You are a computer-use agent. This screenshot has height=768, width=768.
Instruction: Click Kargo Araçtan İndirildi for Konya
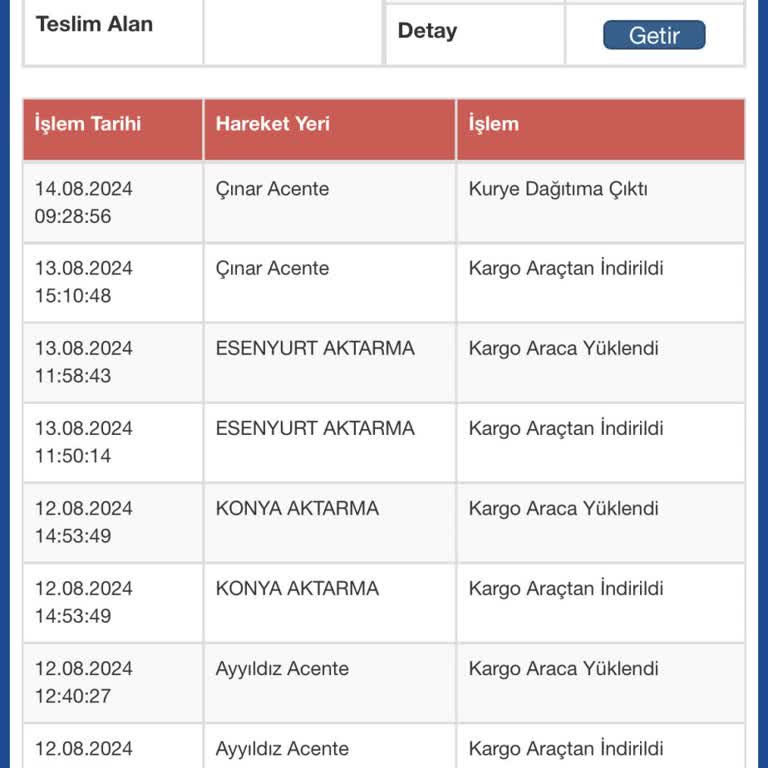[x=566, y=589]
